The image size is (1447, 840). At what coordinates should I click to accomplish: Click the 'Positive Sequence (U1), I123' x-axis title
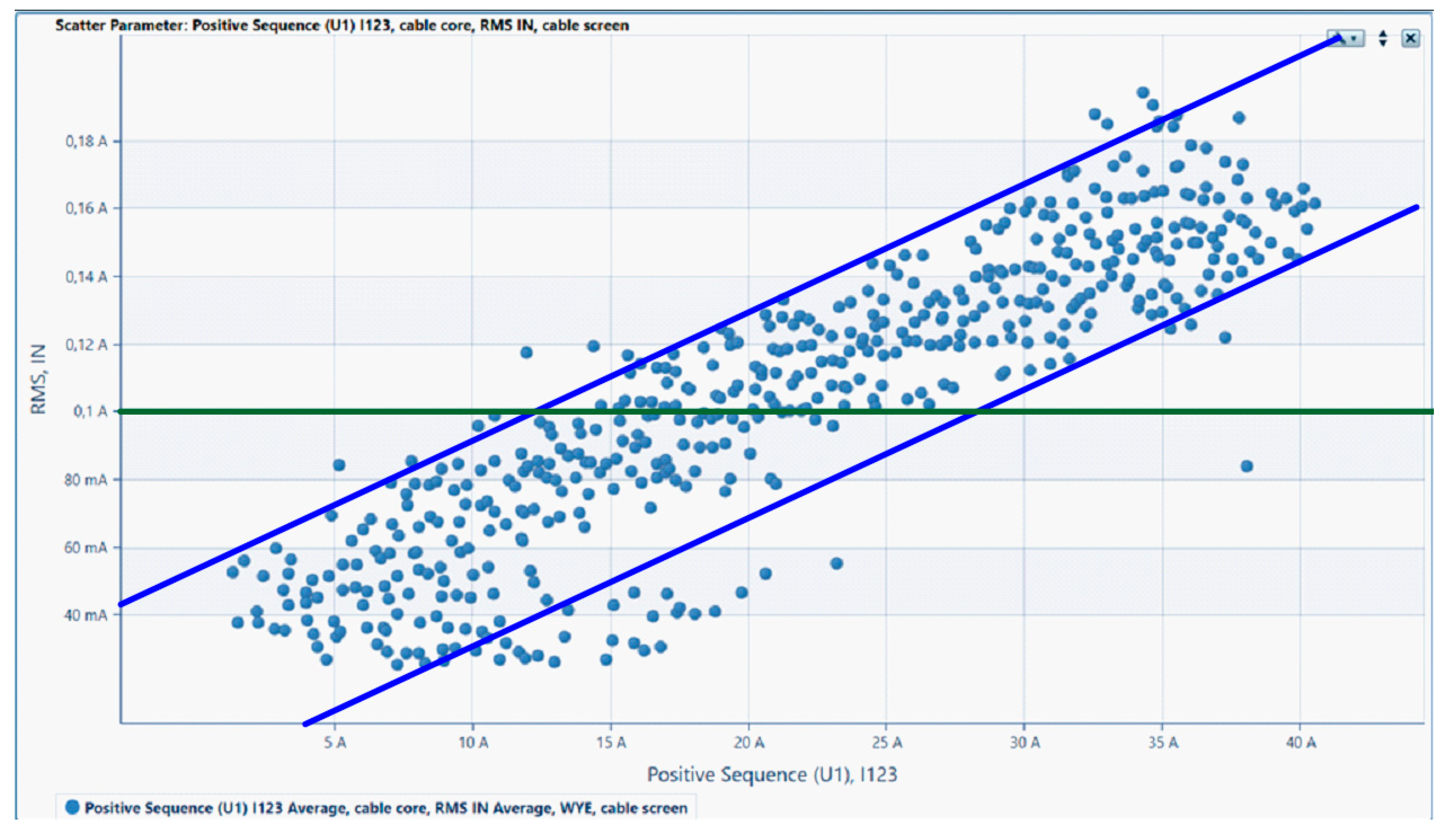[772, 775]
